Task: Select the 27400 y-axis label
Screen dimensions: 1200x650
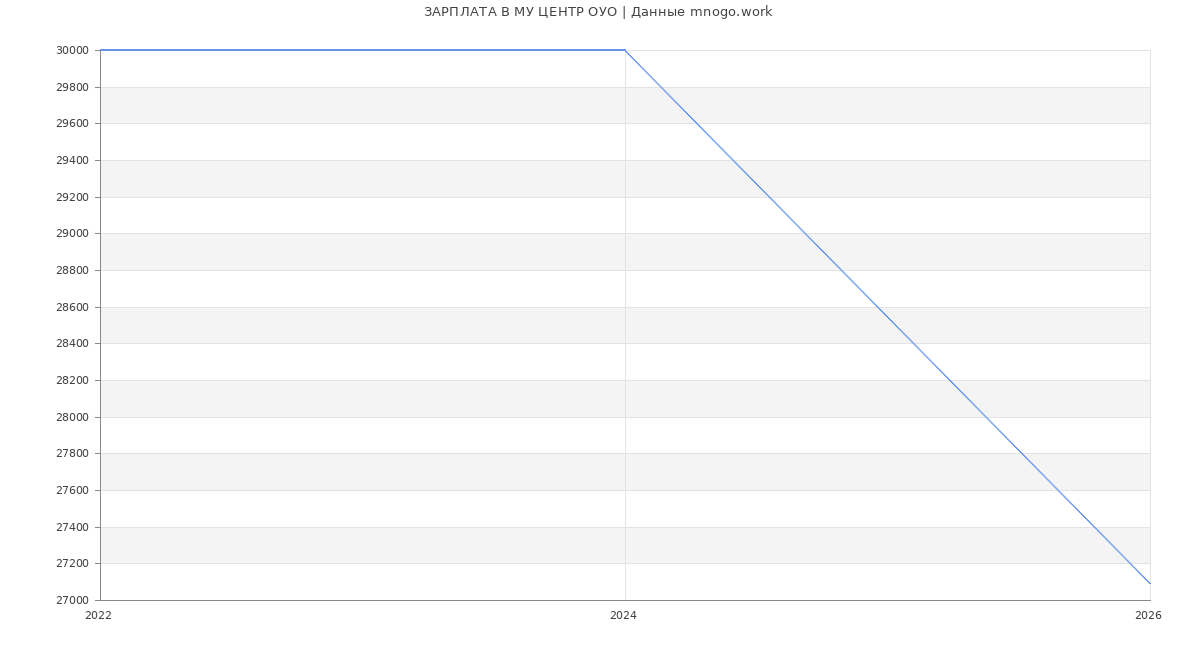Action: [72, 527]
